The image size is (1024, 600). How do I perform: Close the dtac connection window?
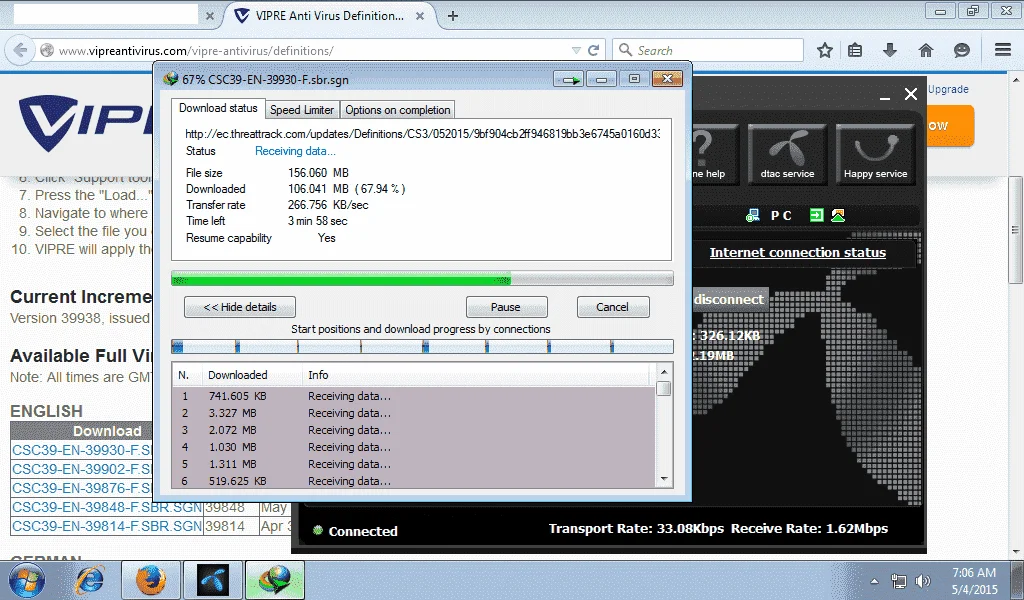point(910,94)
